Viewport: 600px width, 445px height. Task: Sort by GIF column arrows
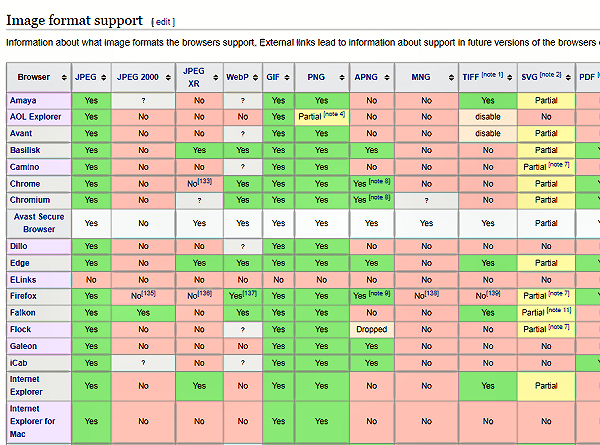pos(287,77)
